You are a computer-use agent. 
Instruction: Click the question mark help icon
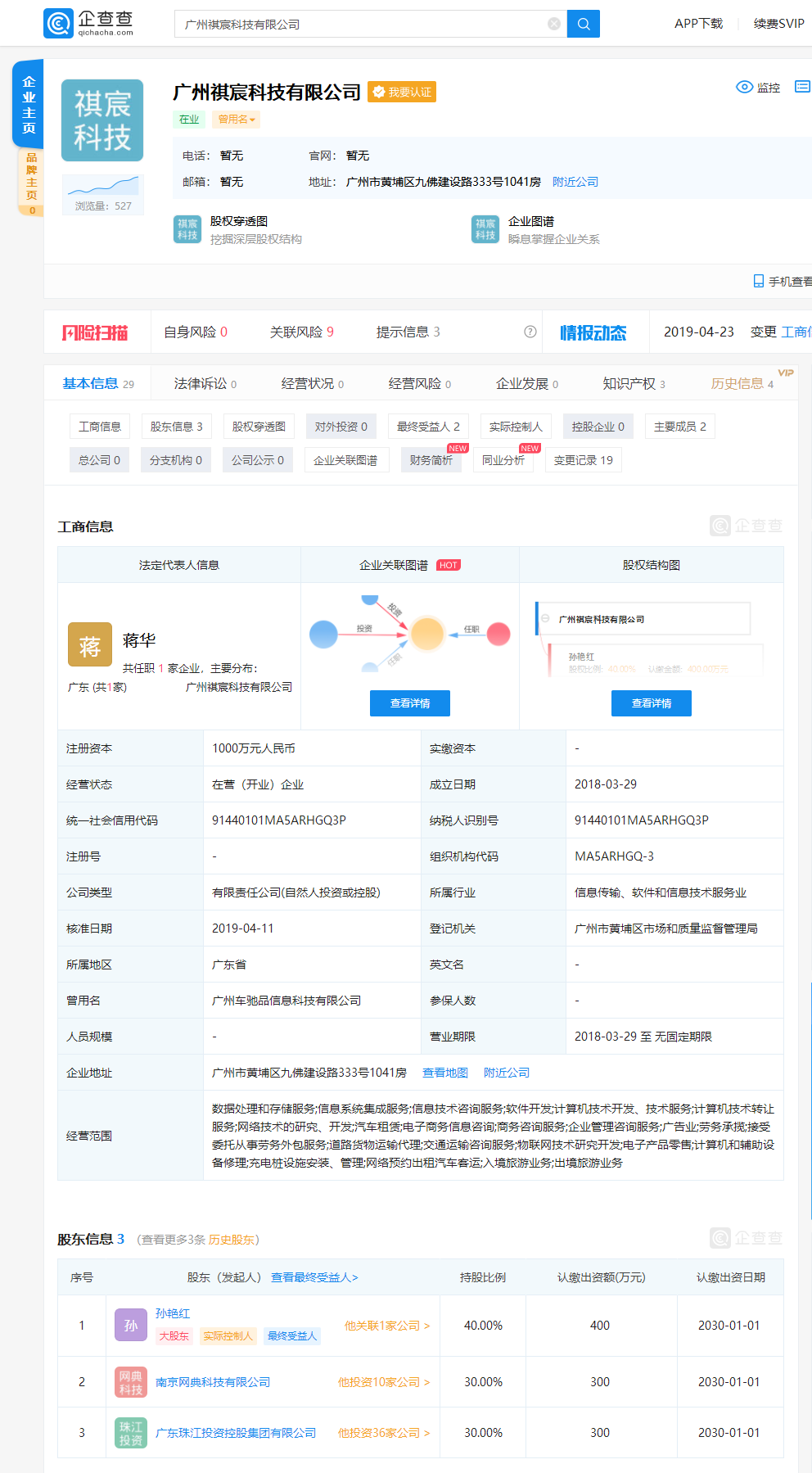click(x=530, y=332)
